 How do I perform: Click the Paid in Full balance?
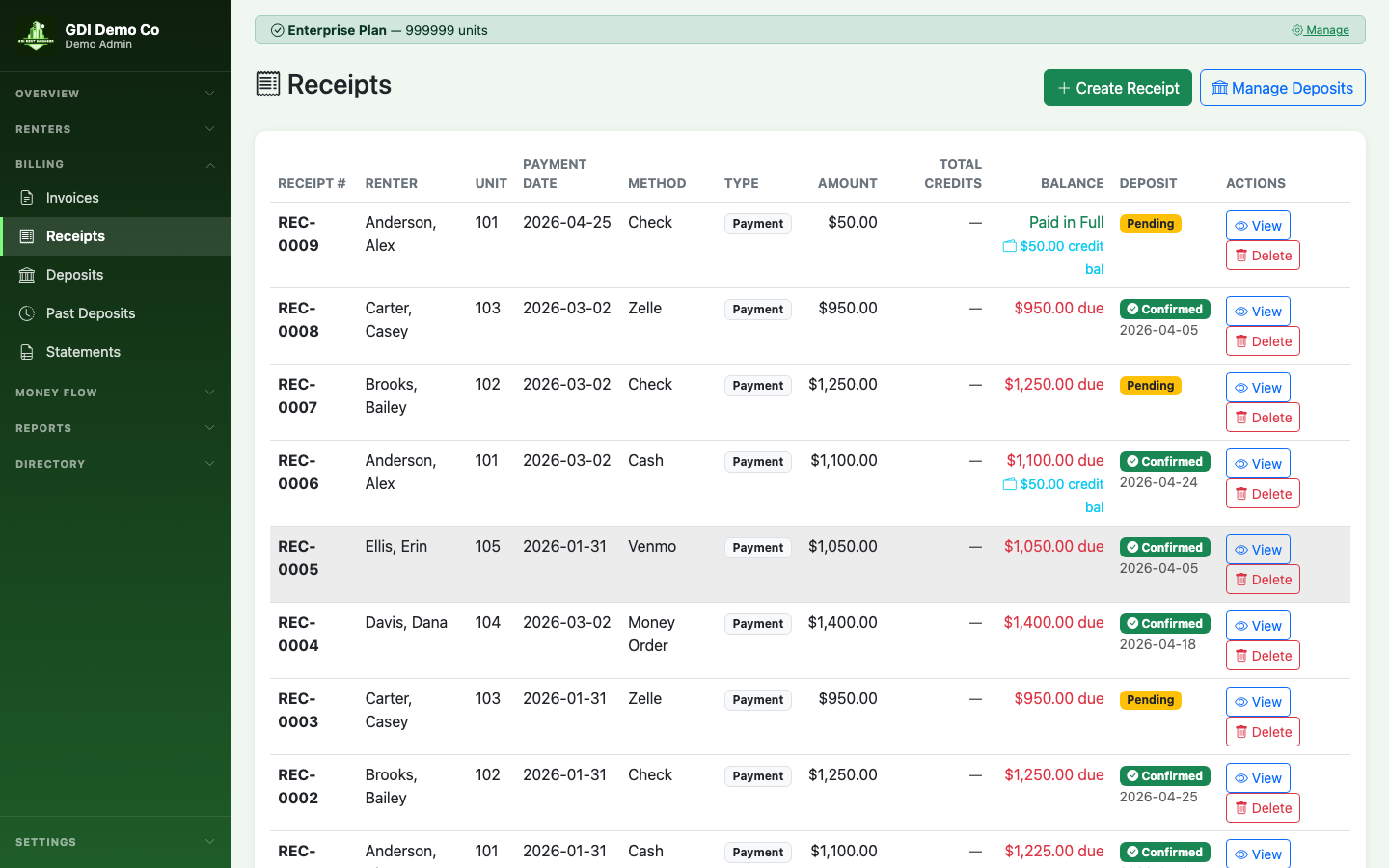tap(1066, 222)
